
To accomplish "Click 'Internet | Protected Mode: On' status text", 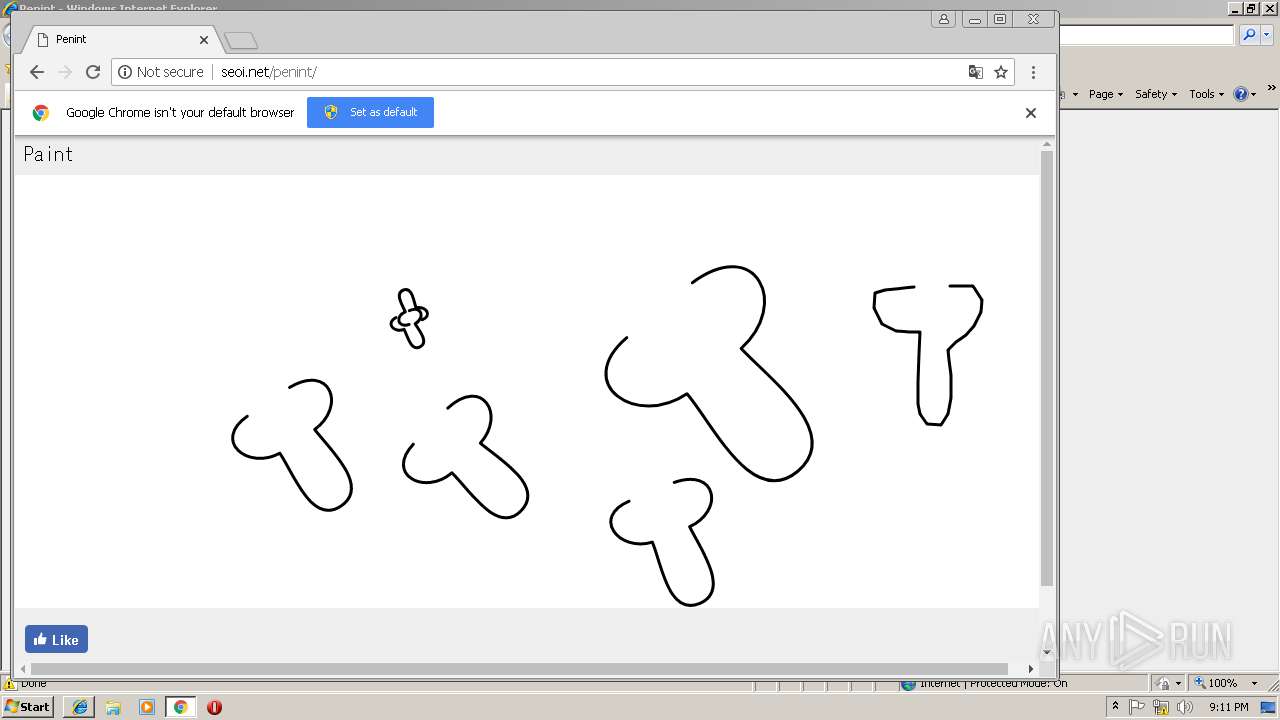I will tap(992, 684).
